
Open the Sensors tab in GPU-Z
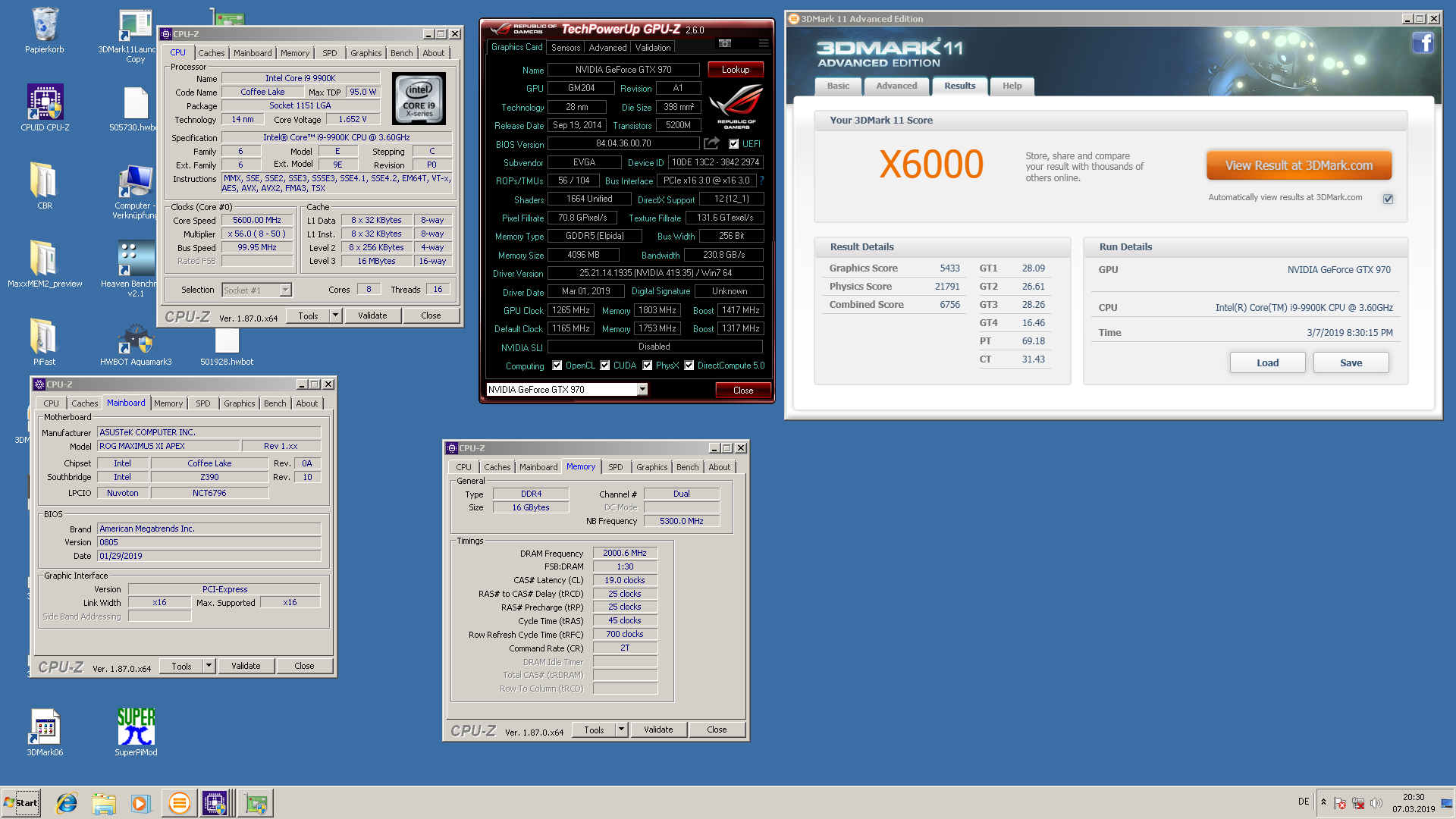[x=566, y=47]
